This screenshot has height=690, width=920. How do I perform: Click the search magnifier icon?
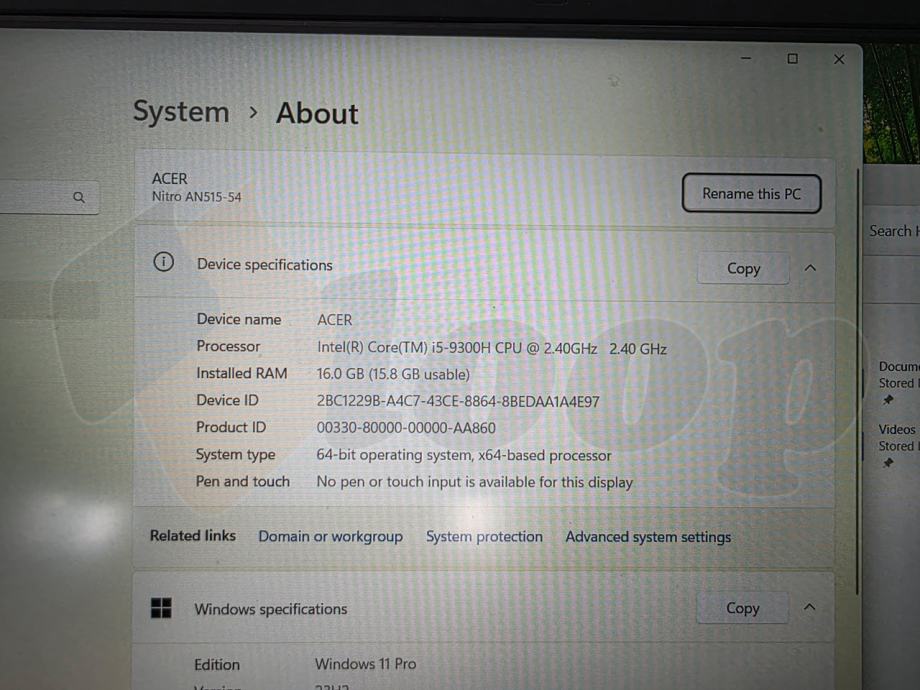[x=79, y=198]
